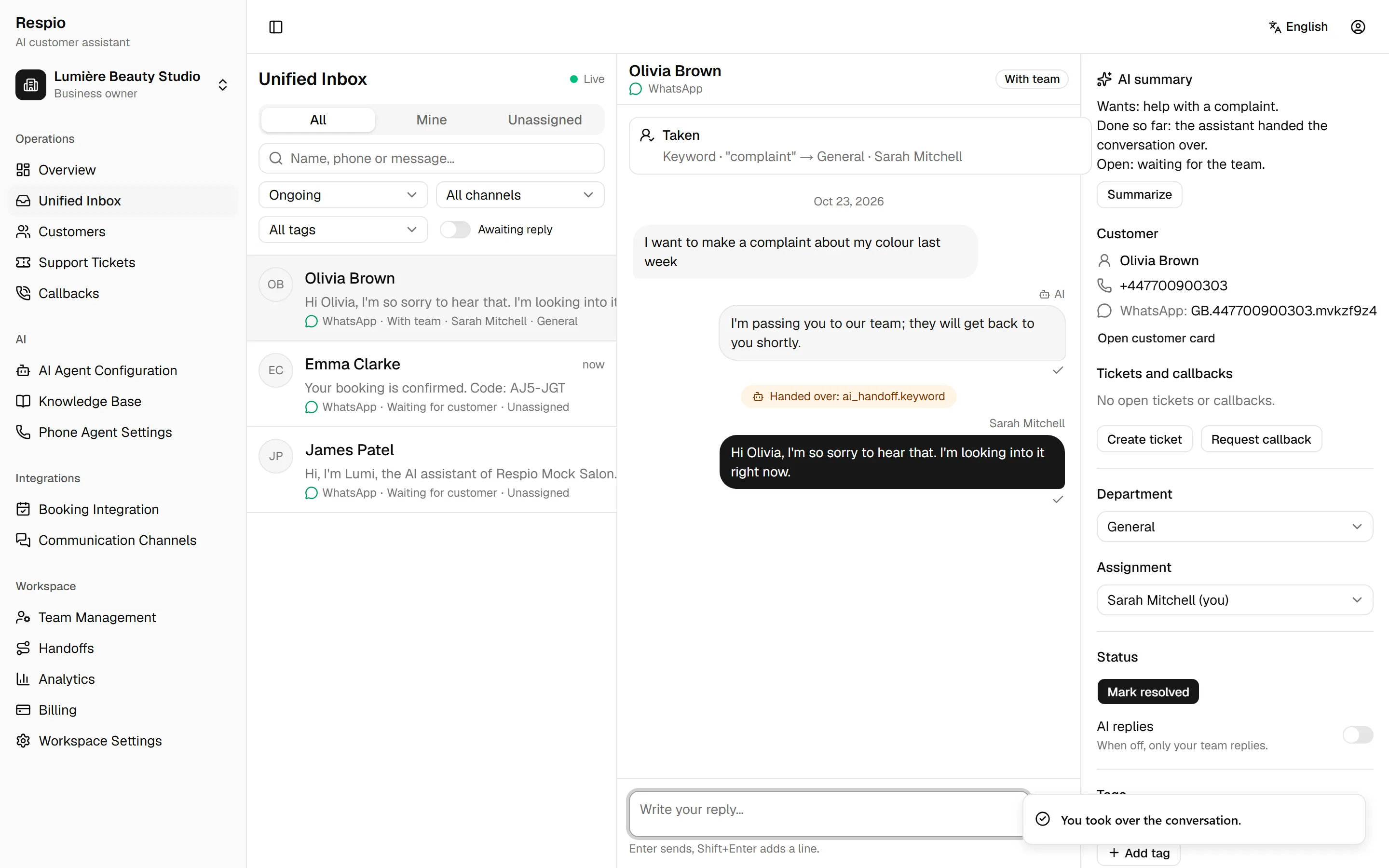Click the Create ticket button
Screen dimensions: 1389x868
click(x=1144, y=439)
